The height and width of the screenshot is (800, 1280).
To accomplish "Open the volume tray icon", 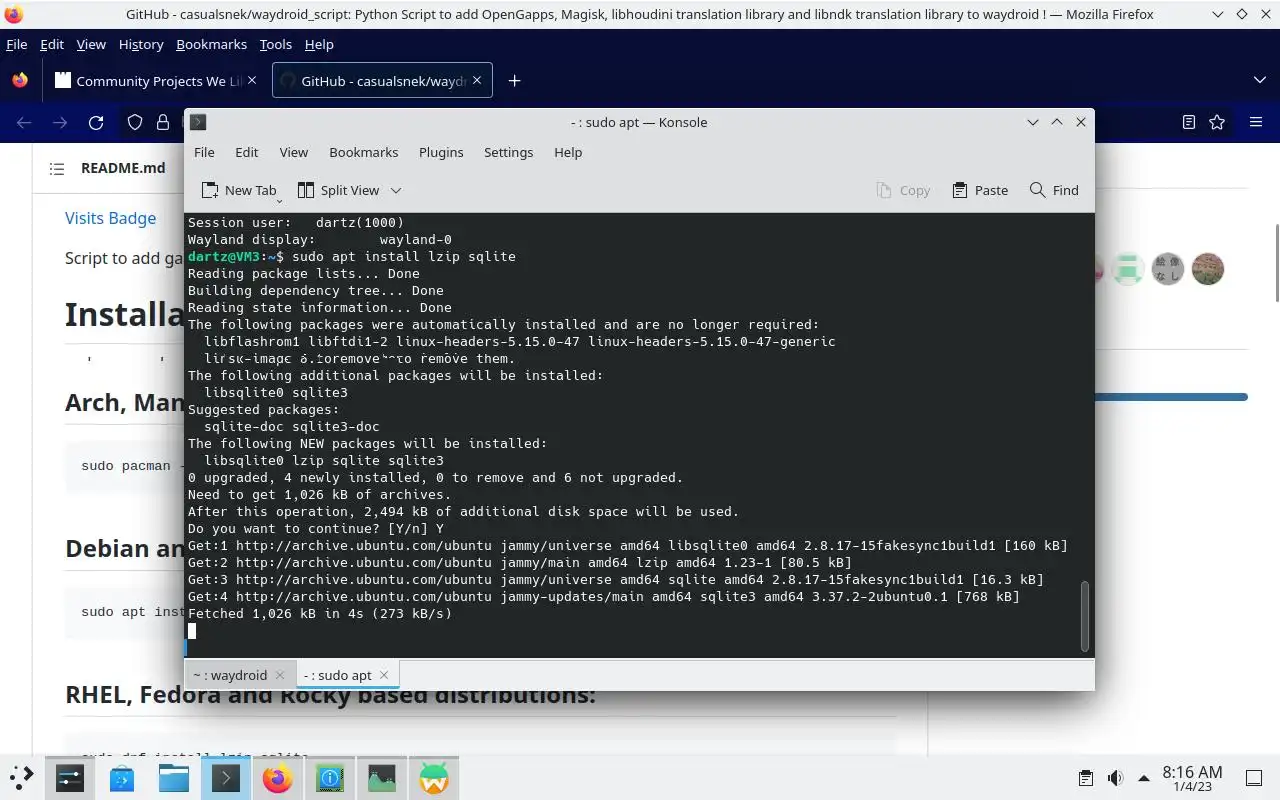I will point(1114,778).
